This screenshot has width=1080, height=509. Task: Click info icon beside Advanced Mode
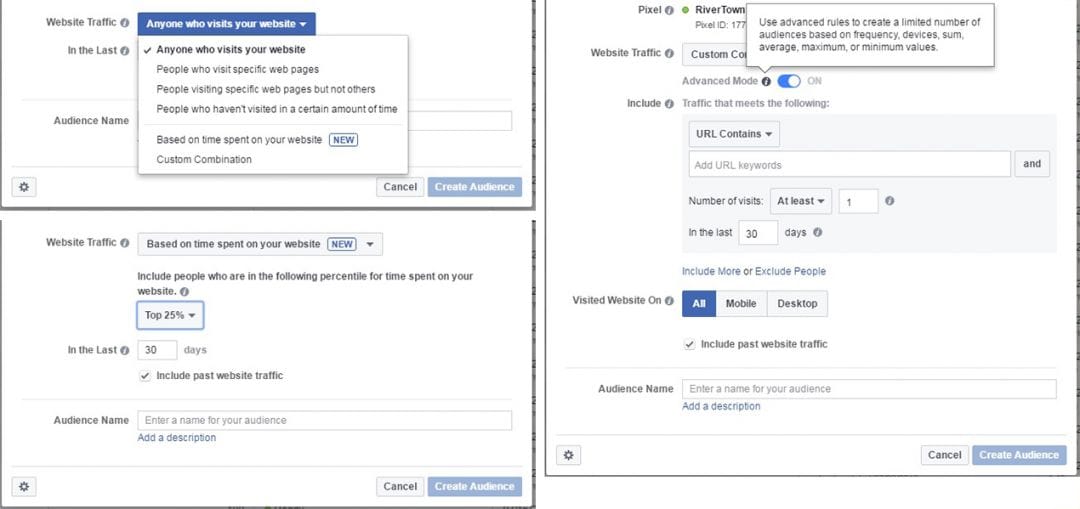tap(766, 81)
